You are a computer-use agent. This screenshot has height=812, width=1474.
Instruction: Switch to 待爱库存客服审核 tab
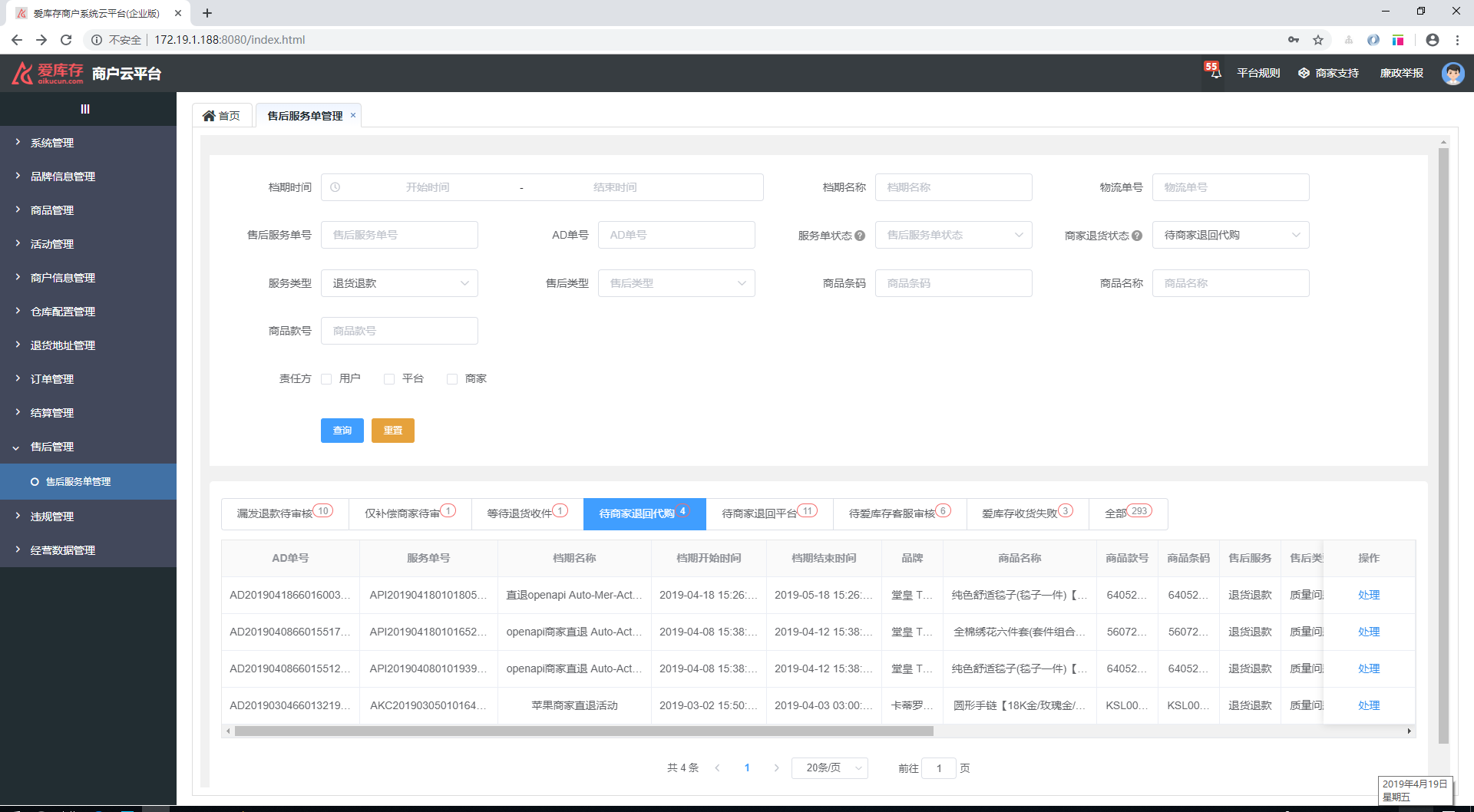(x=900, y=513)
